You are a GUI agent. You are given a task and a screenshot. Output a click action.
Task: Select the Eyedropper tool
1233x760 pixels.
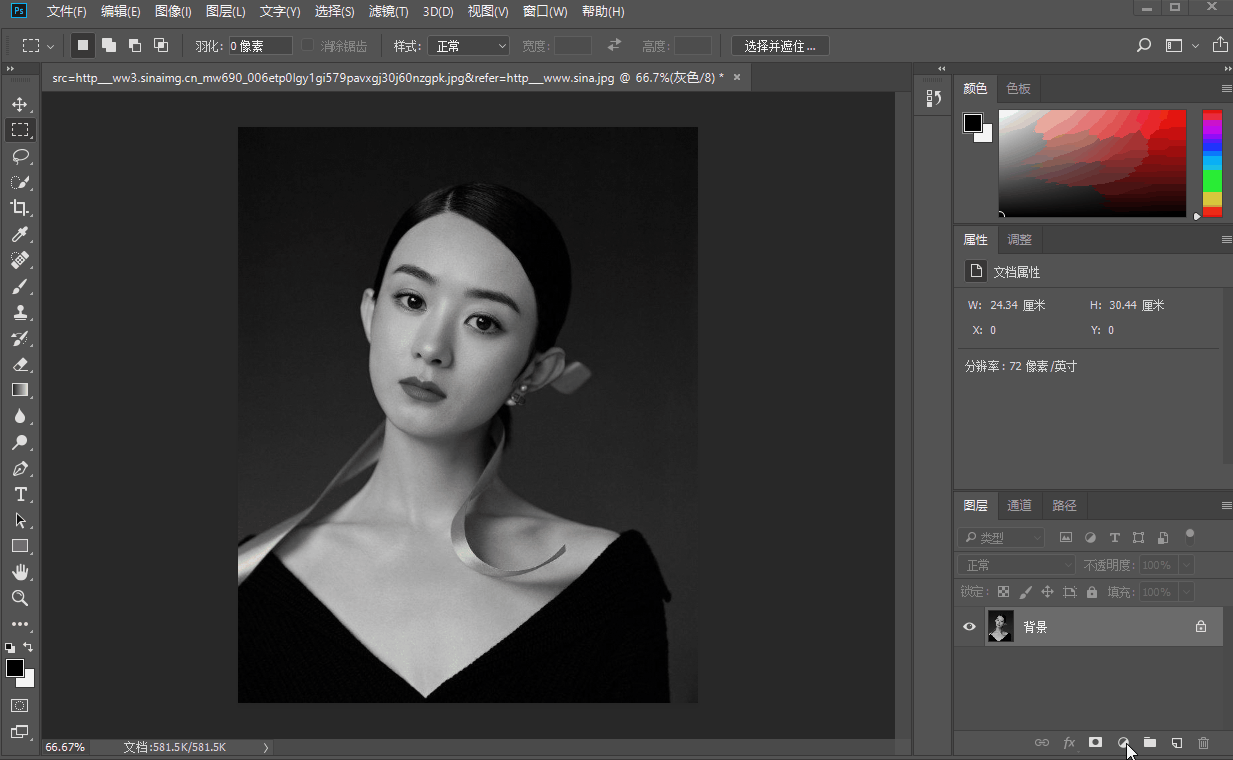click(20, 234)
